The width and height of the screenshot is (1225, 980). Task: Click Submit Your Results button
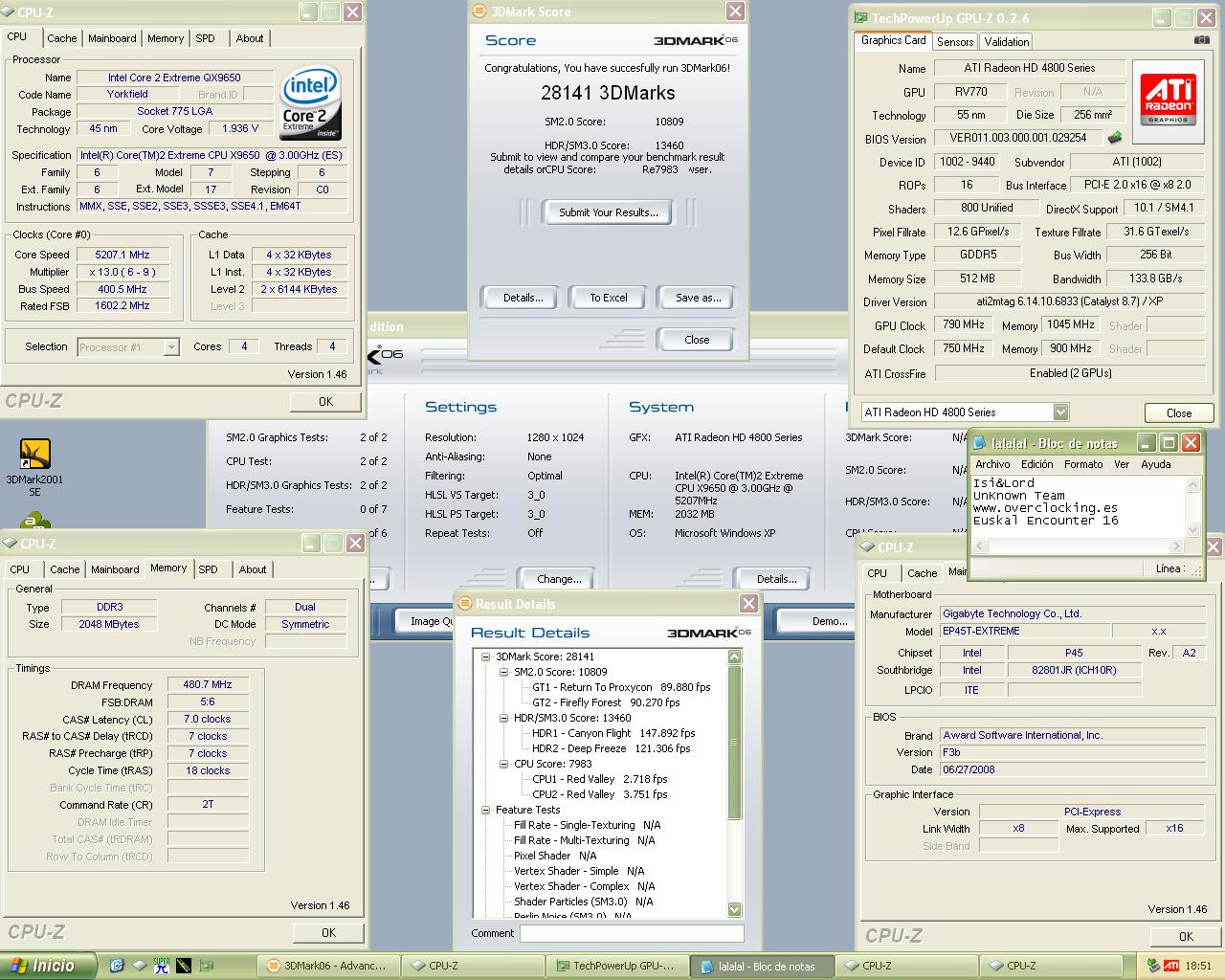click(x=609, y=212)
